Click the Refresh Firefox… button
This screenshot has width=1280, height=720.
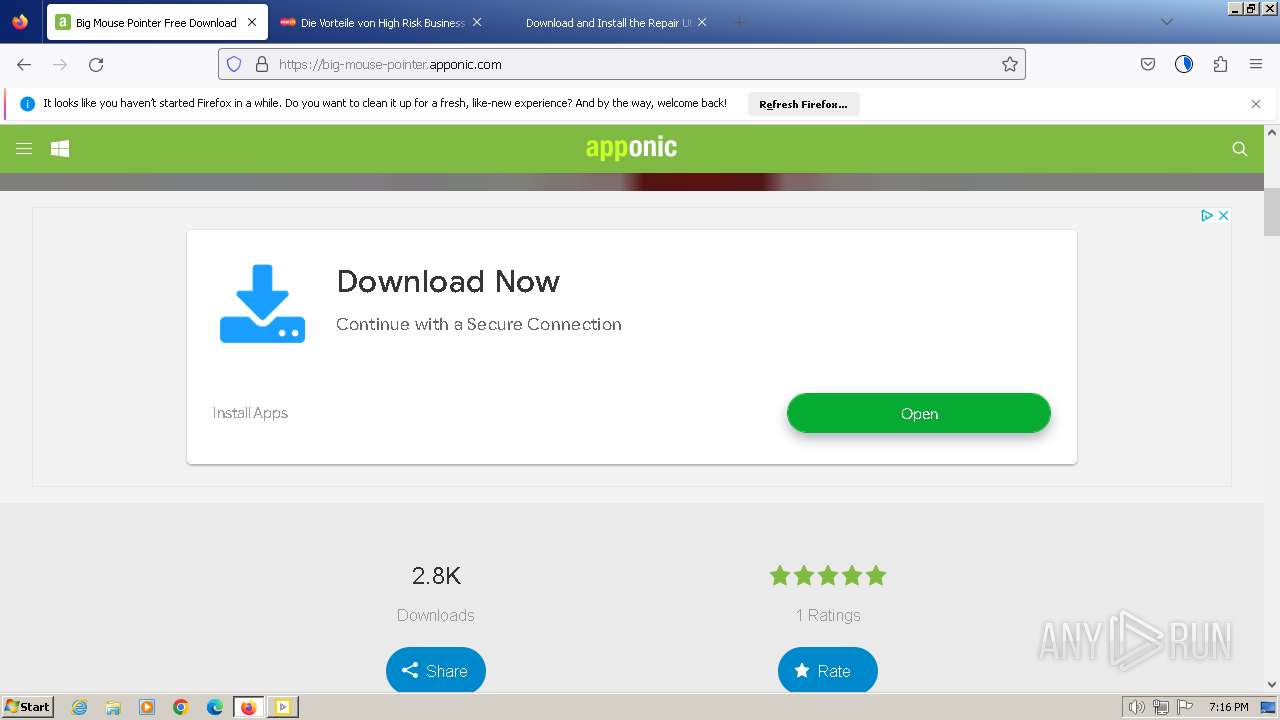click(803, 104)
